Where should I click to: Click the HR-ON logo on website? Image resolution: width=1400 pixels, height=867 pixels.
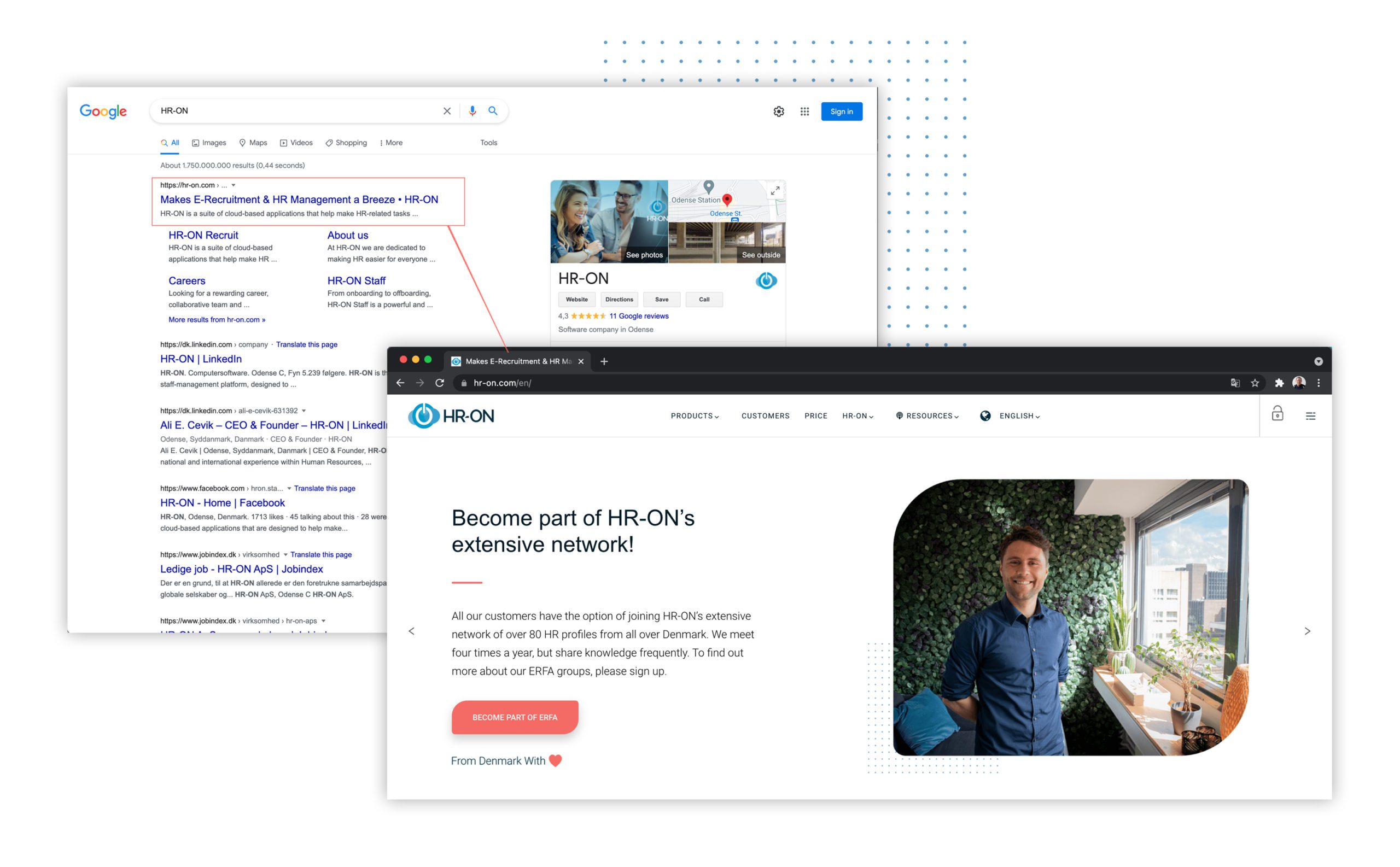pos(451,415)
